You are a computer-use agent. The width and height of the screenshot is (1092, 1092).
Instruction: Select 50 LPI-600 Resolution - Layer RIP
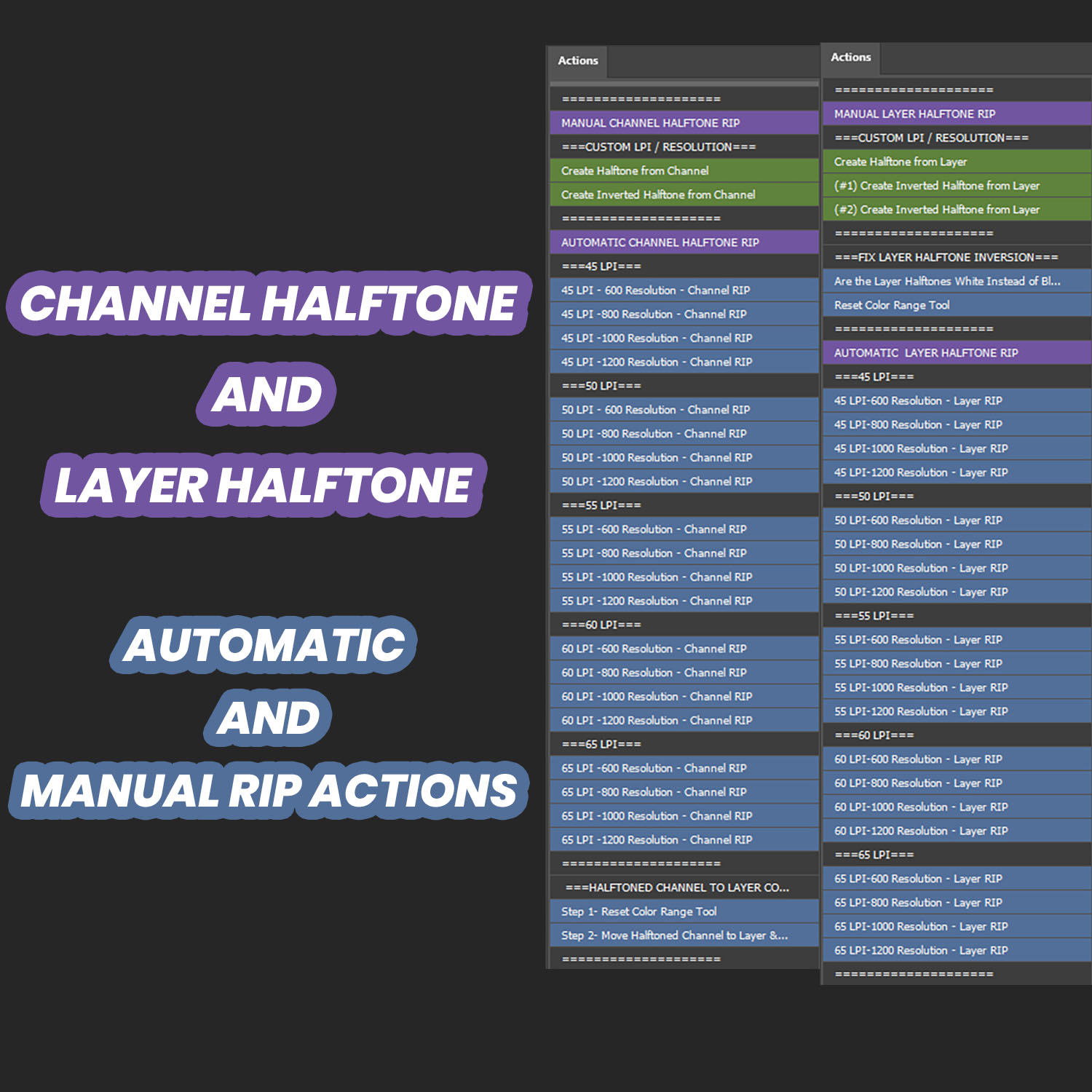pyautogui.click(x=957, y=520)
